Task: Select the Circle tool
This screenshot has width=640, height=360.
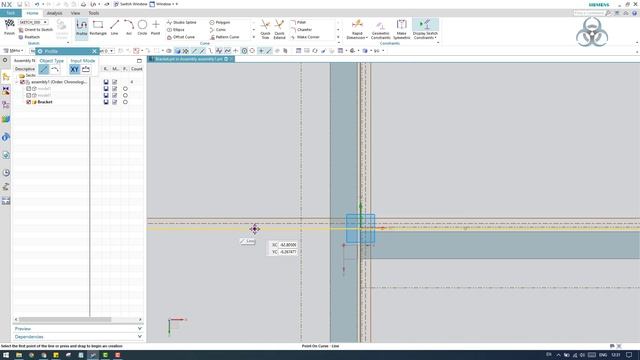Action: (x=142, y=28)
